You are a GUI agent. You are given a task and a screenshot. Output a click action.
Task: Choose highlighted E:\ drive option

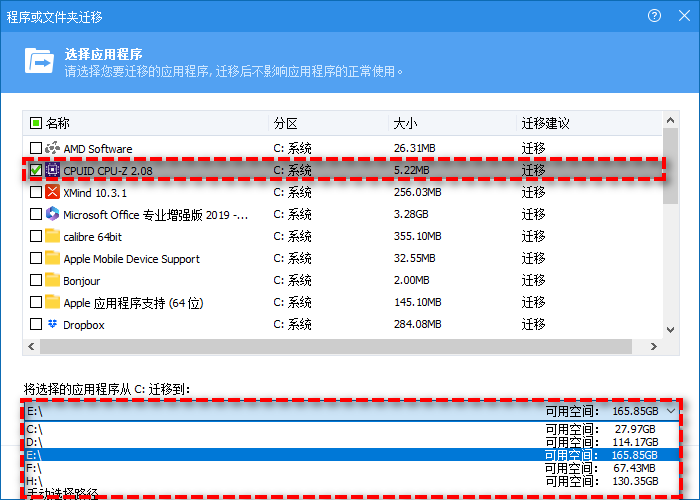(351, 455)
